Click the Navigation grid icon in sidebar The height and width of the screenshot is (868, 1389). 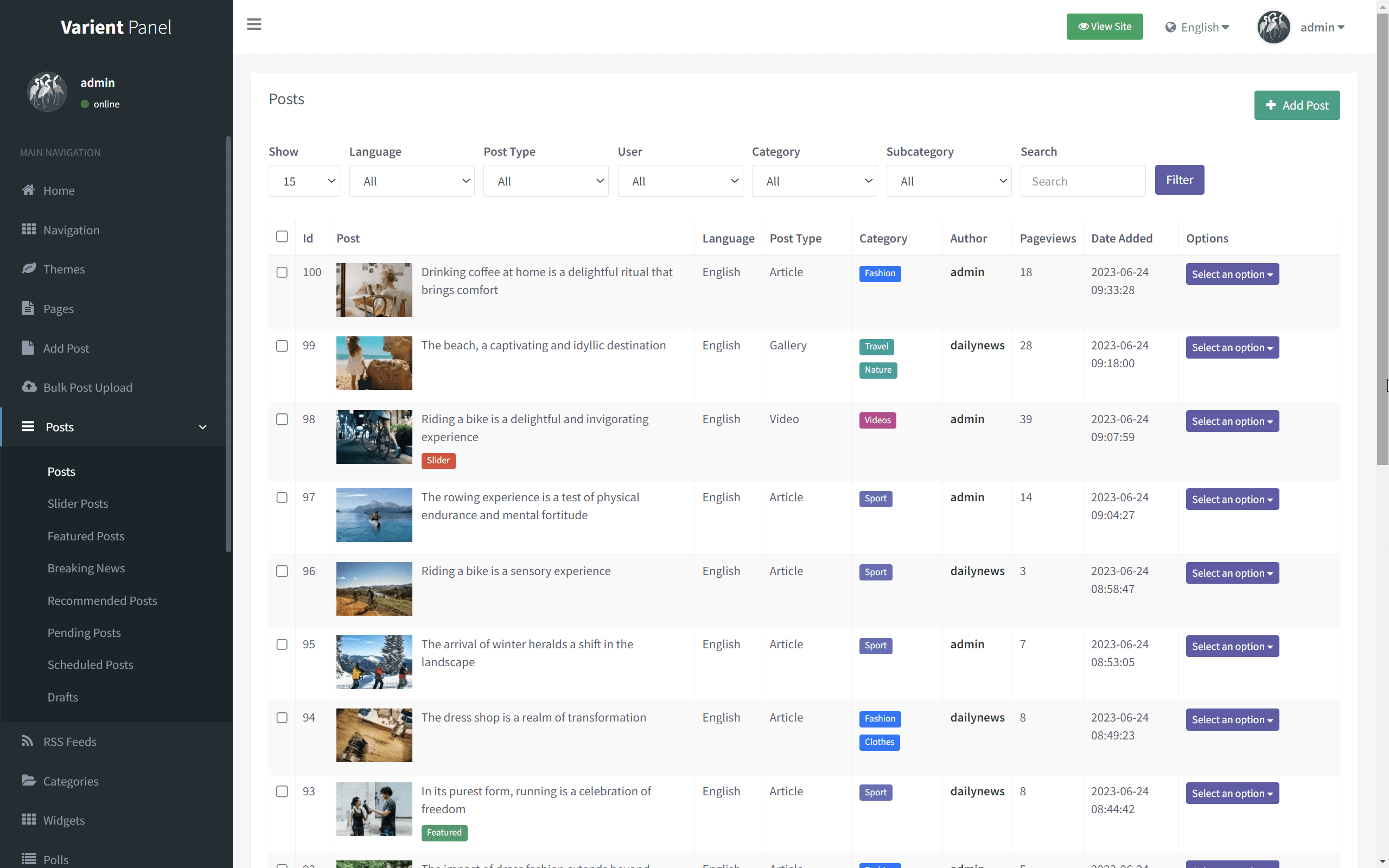click(29, 229)
